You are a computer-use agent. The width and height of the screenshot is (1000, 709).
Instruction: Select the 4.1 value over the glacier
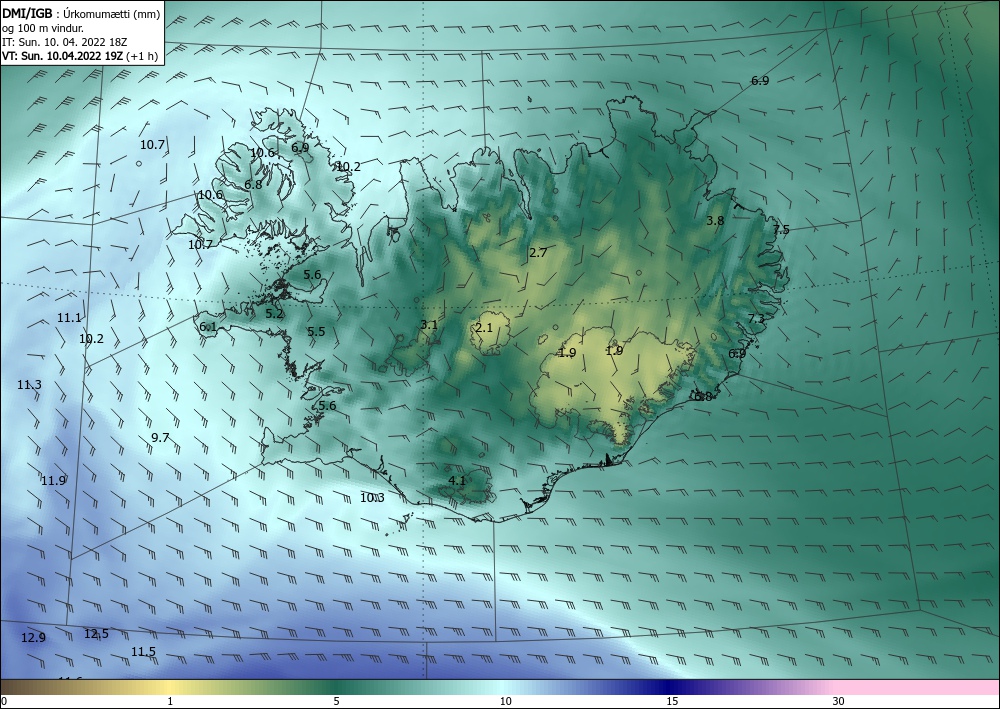[457, 481]
